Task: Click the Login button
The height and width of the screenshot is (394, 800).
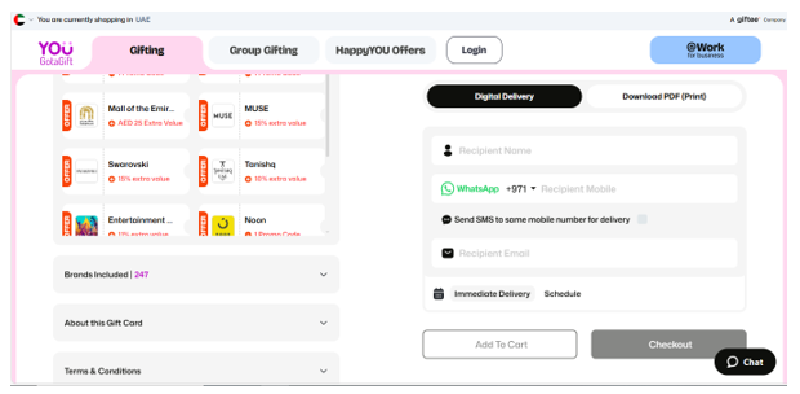Action: pyautogui.click(x=474, y=50)
